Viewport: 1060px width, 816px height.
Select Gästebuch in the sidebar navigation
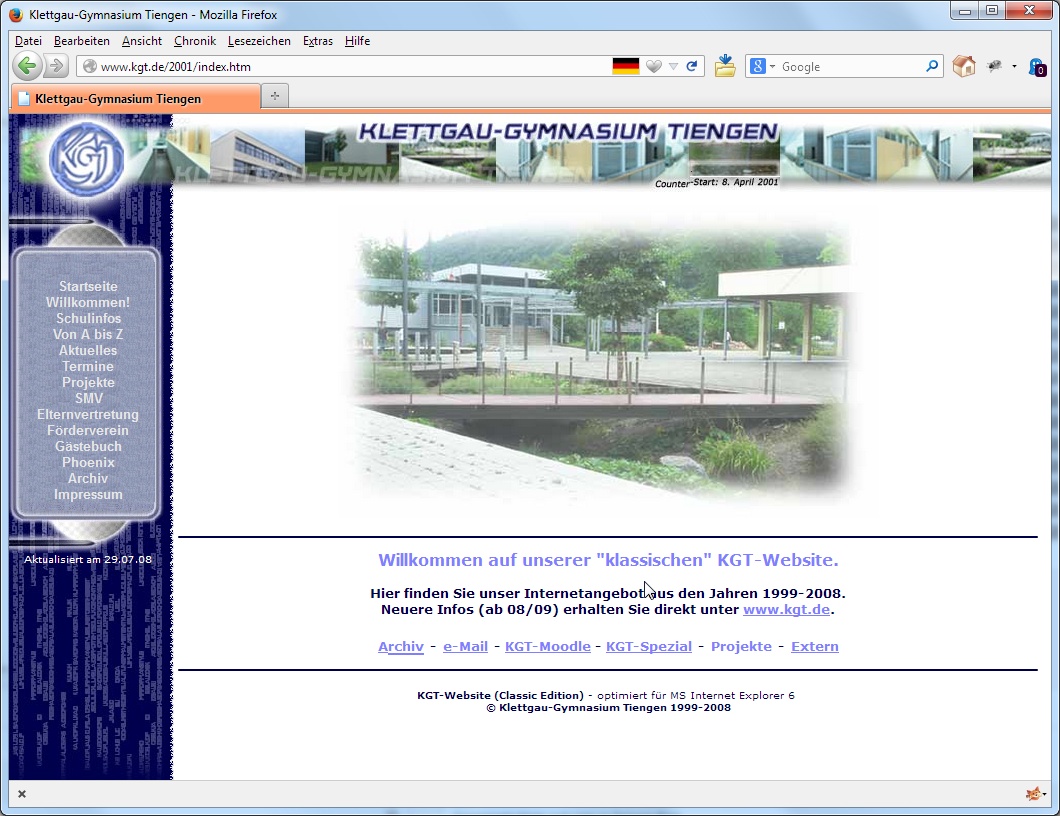88,446
